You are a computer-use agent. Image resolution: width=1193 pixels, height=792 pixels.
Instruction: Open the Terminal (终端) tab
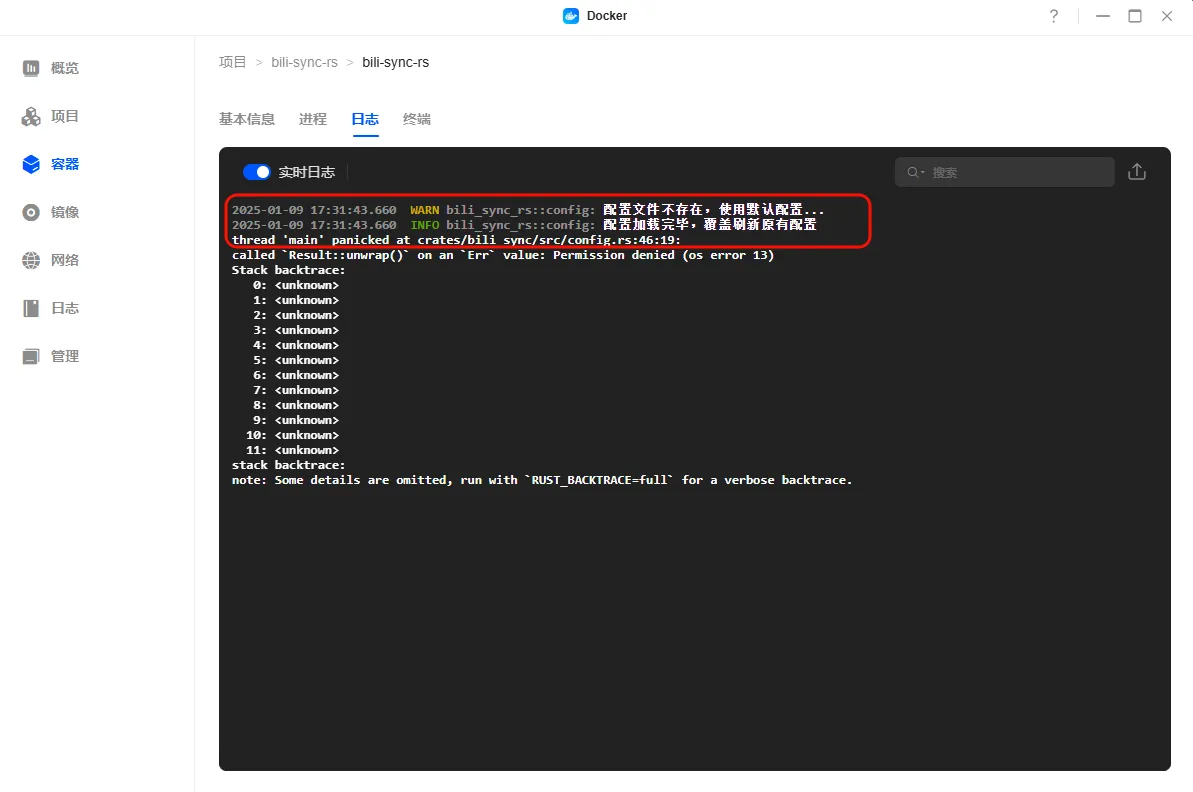pyautogui.click(x=416, y=119)
